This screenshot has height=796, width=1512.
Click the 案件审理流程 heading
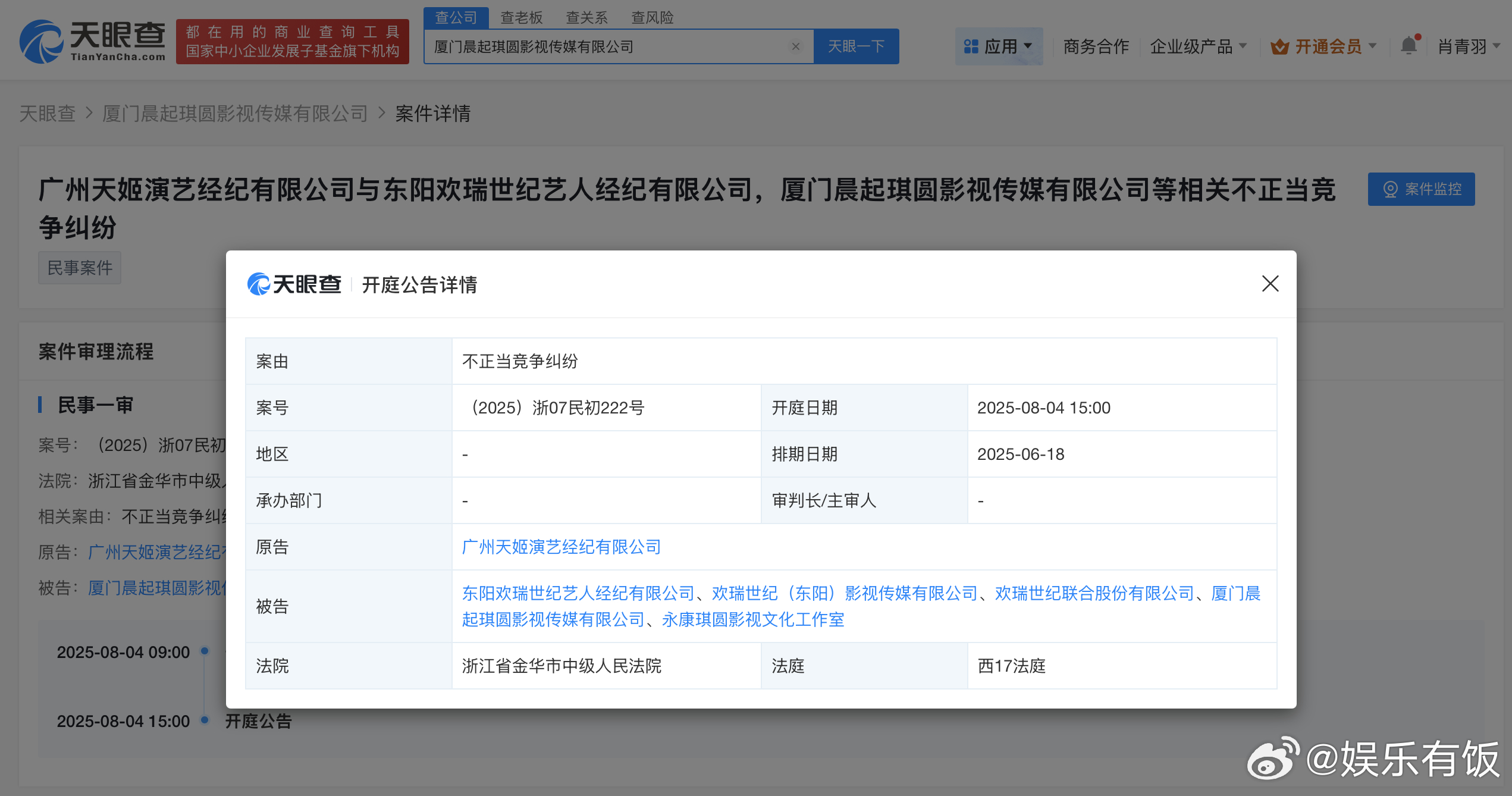tap(96, 352)
